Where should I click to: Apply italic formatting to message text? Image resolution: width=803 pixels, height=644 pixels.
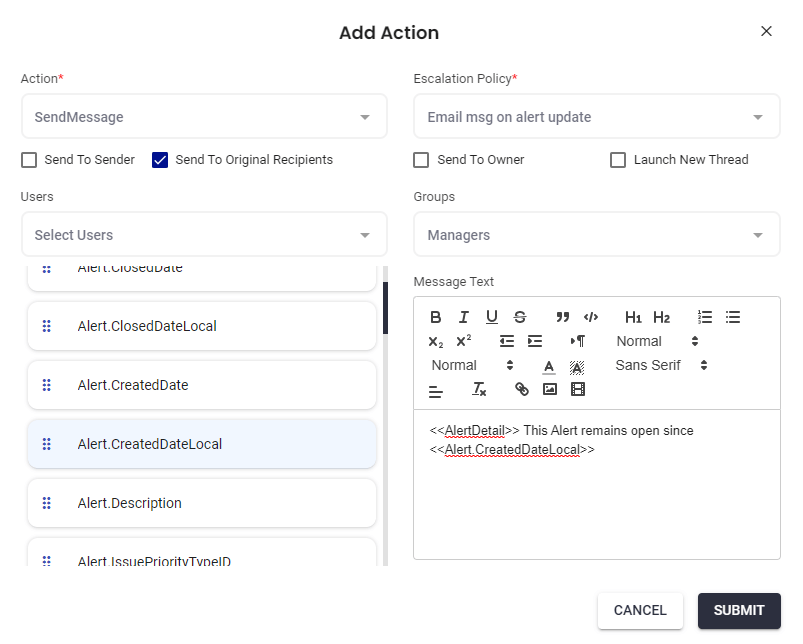463,317
